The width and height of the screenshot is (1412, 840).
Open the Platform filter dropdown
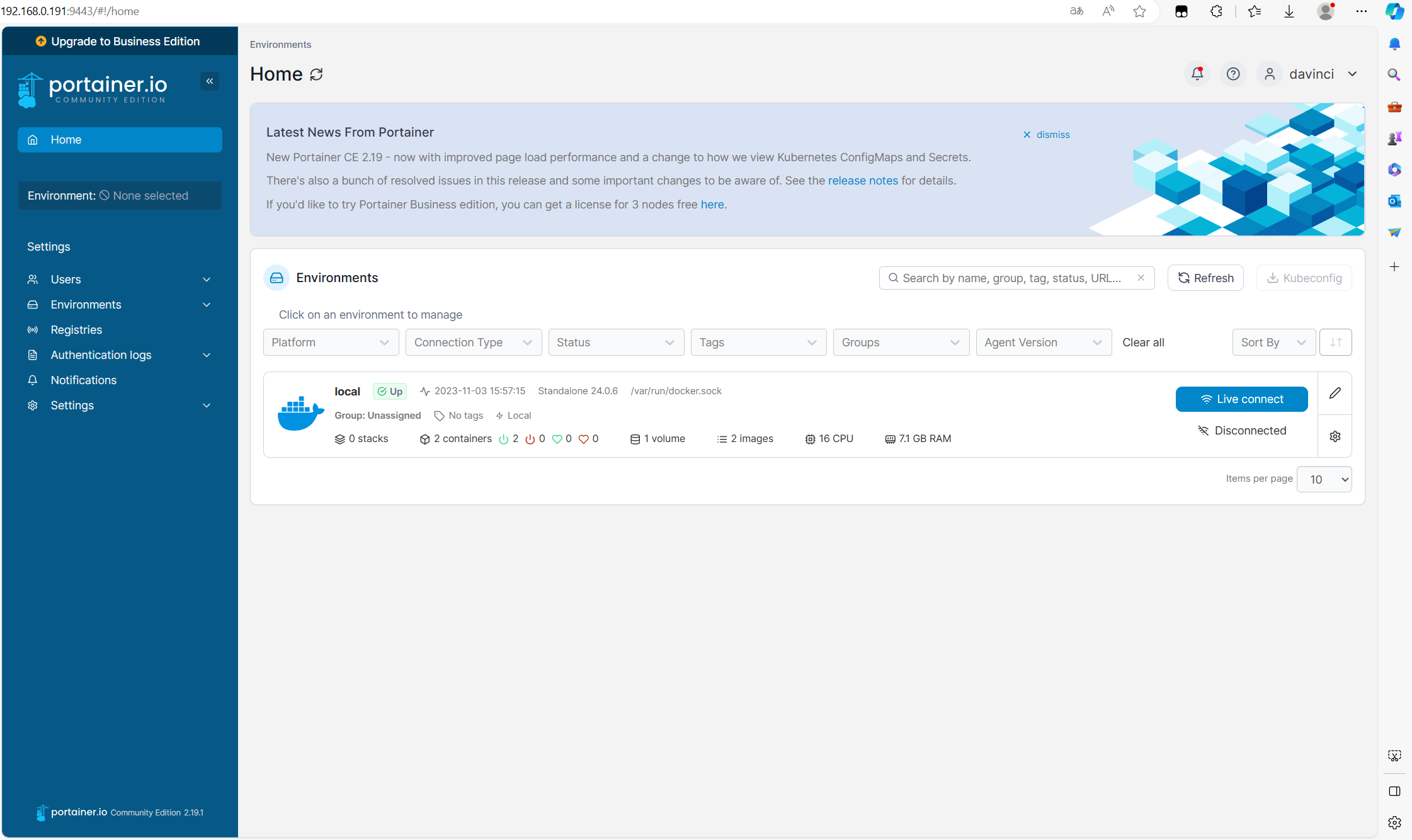tap(330, 342)
